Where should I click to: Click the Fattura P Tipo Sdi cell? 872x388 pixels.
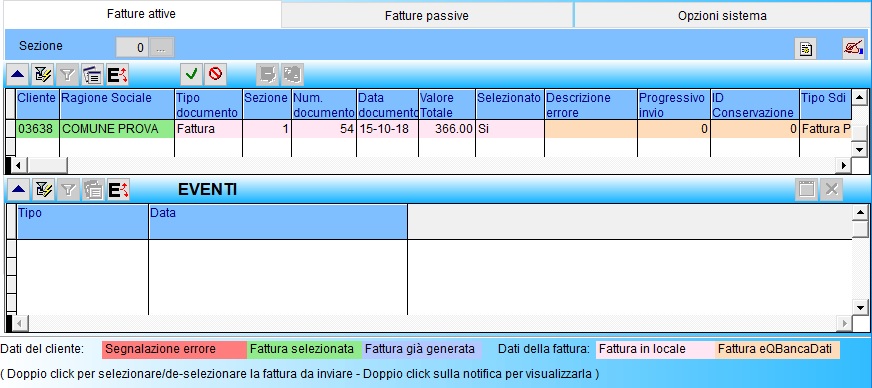coord(825,129)
